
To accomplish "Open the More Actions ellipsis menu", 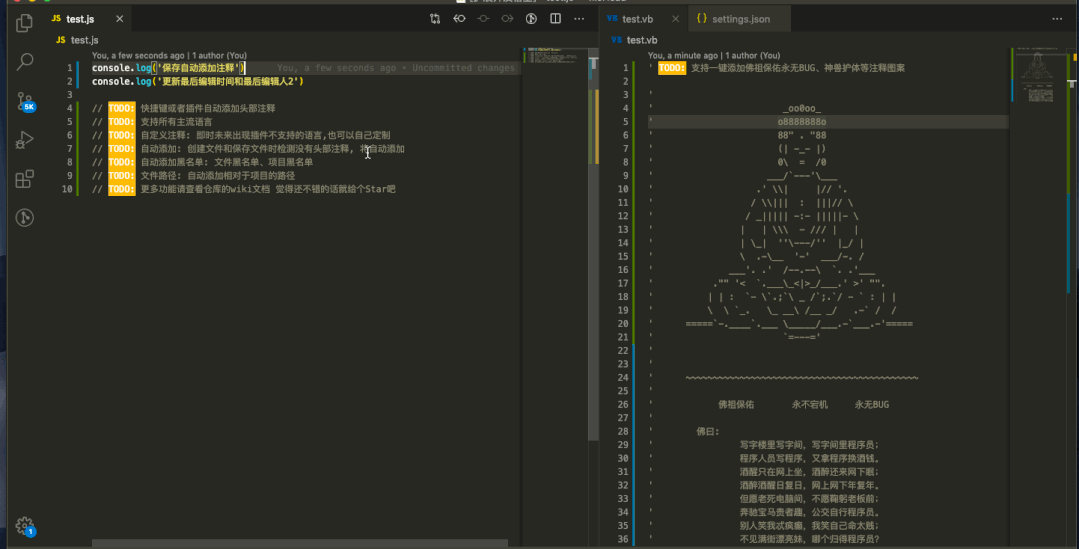I will coord(579,19).
